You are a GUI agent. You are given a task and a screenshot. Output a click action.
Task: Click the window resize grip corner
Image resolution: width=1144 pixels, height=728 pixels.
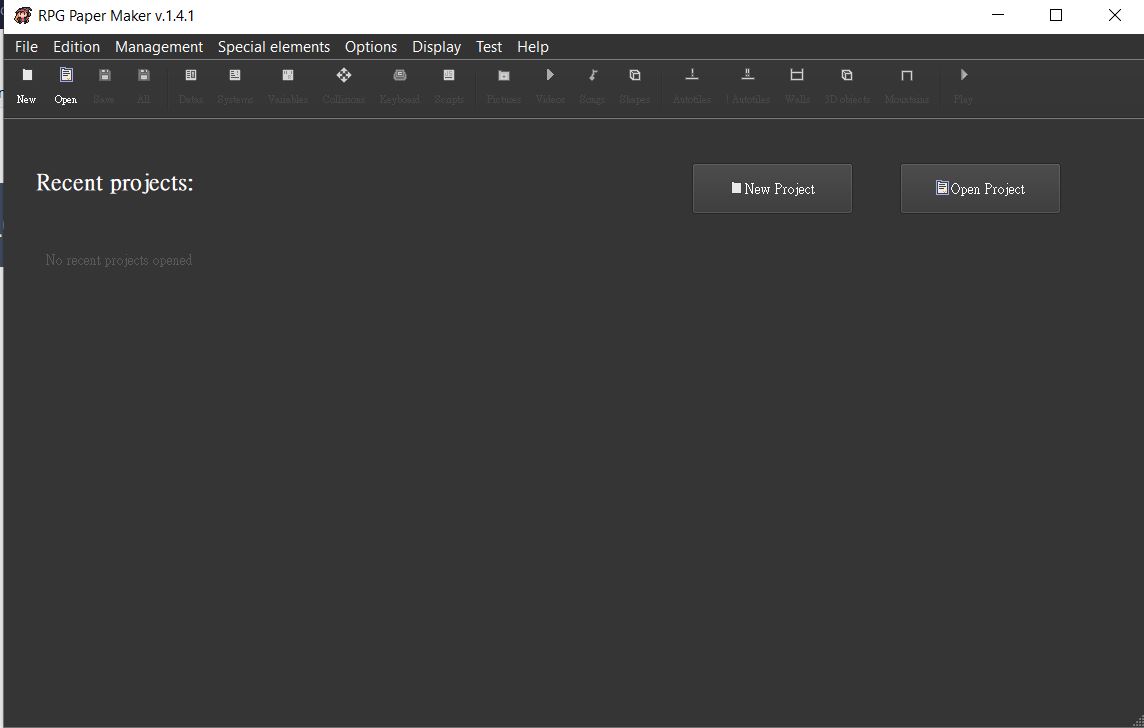click(x=1137, y=721)
